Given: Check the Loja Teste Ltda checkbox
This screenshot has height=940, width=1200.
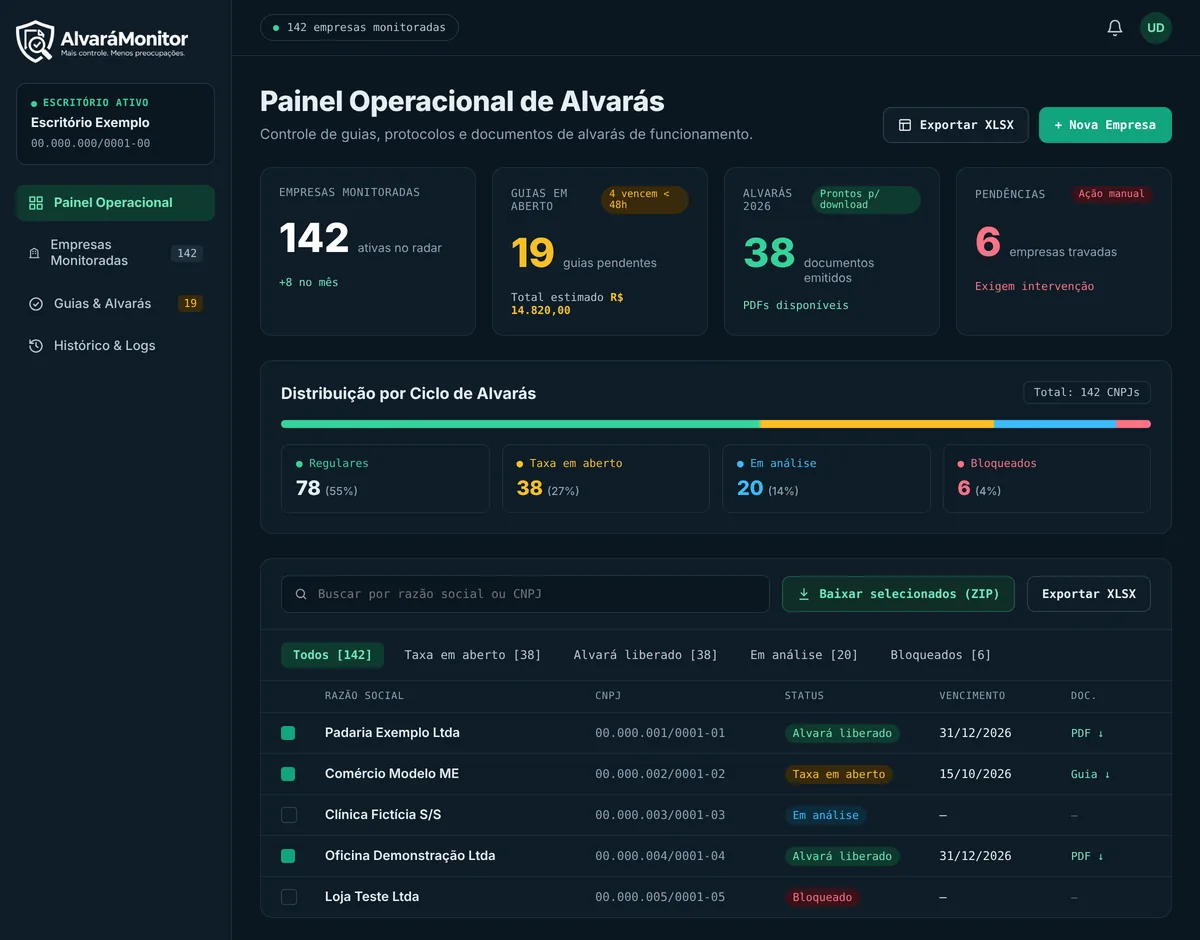Looking at the screenshot, I should 289,897.
